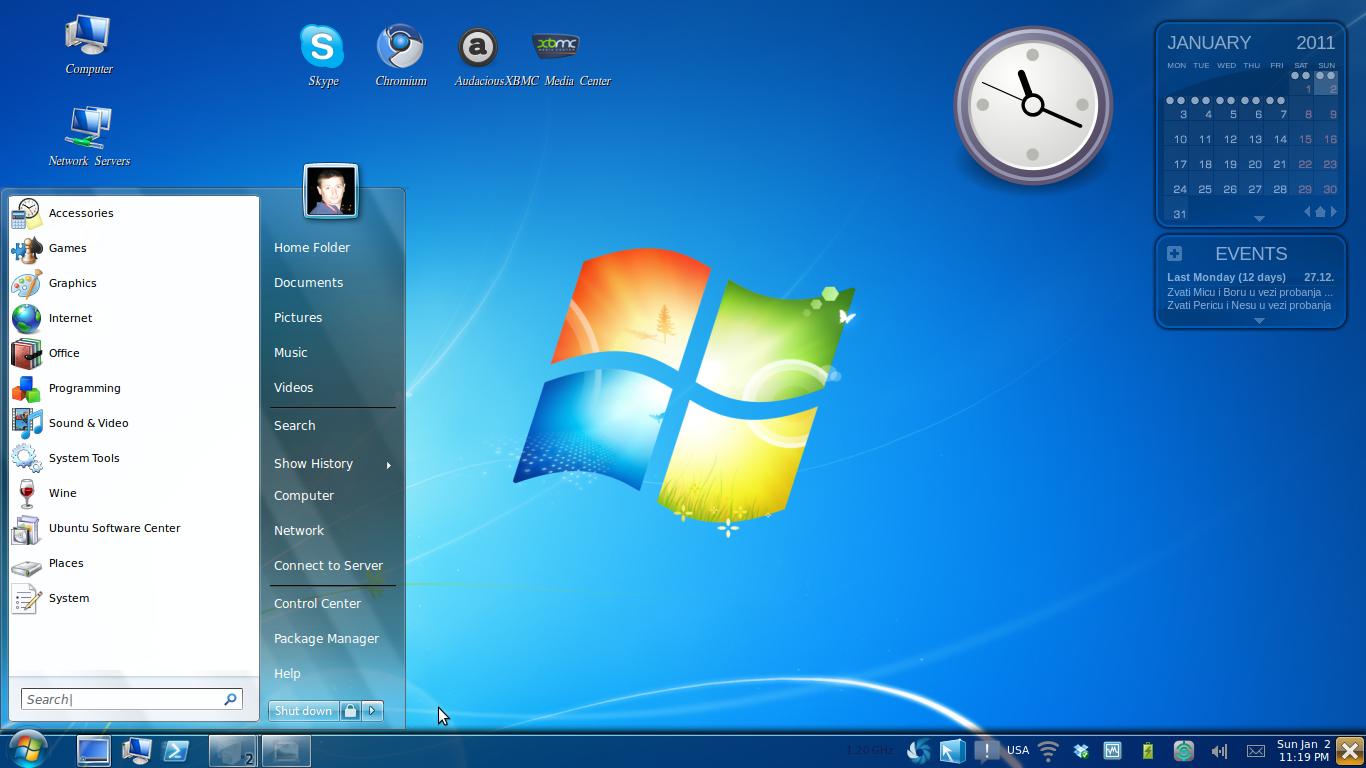Launch Ubuntu Software Center

[133, 528]
